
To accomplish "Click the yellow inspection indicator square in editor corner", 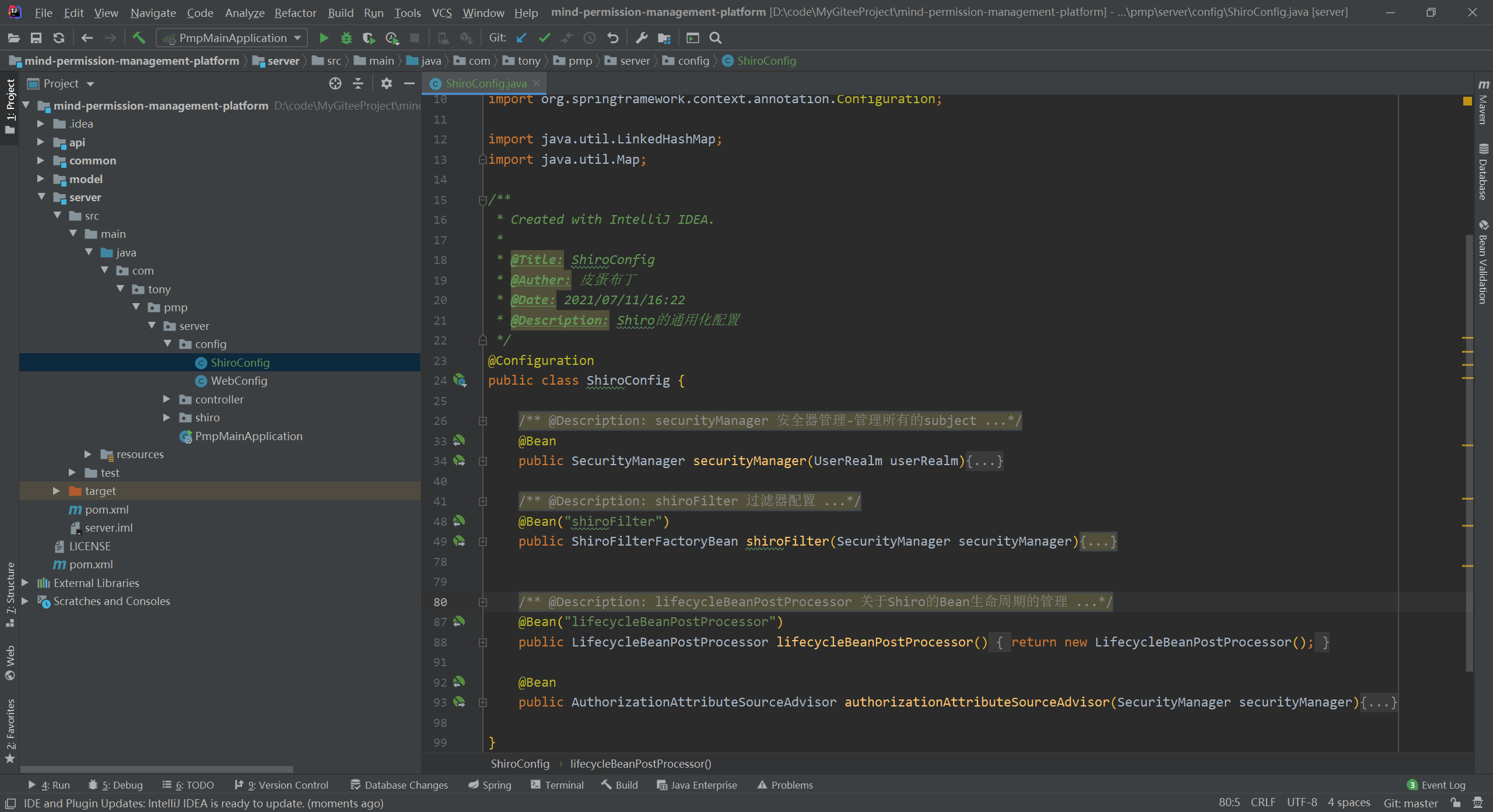I will [x=1467, y=100].
